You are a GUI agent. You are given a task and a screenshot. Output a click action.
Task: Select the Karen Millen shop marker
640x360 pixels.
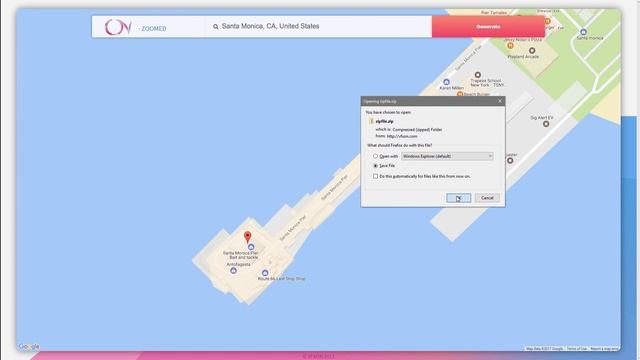pyautogui.click(x=447, y=82)
